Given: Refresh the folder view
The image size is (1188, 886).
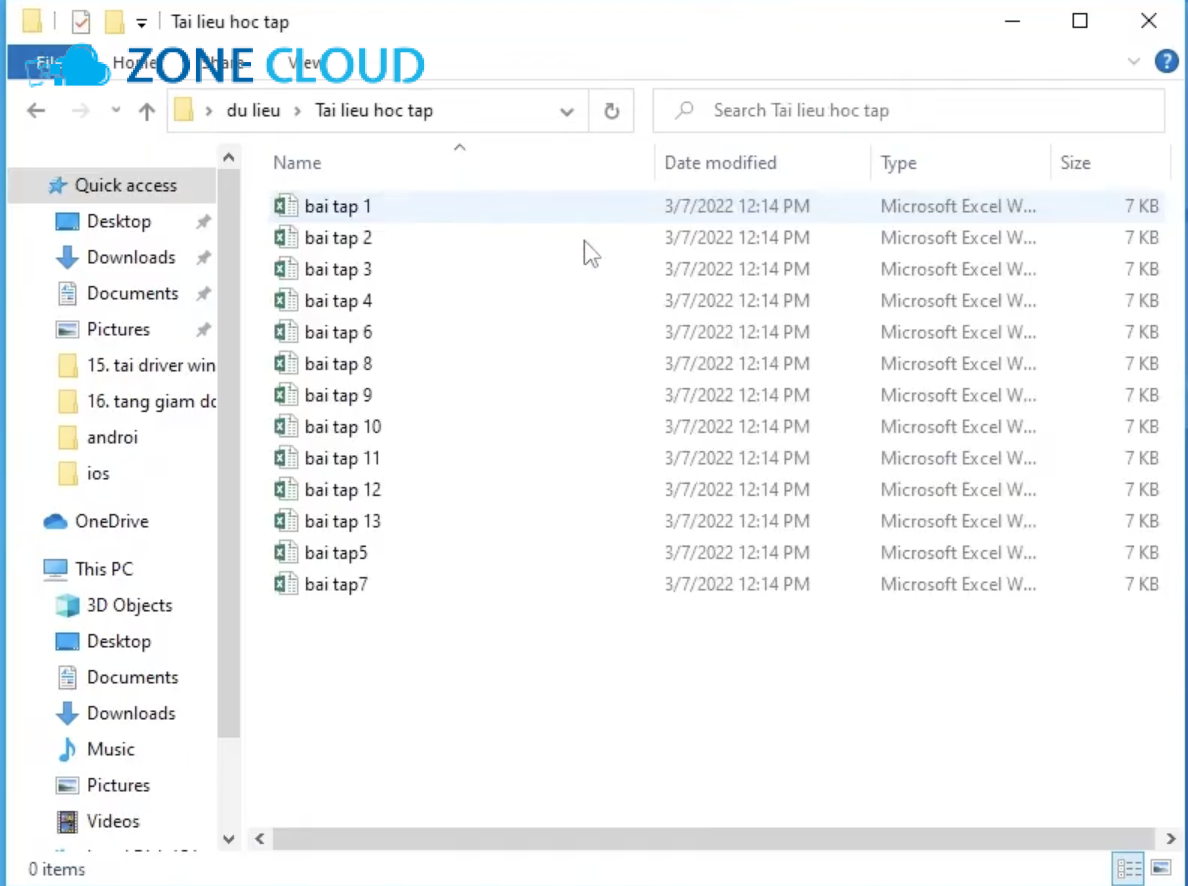Looking at the screenshot, I should tap(611, 111).
